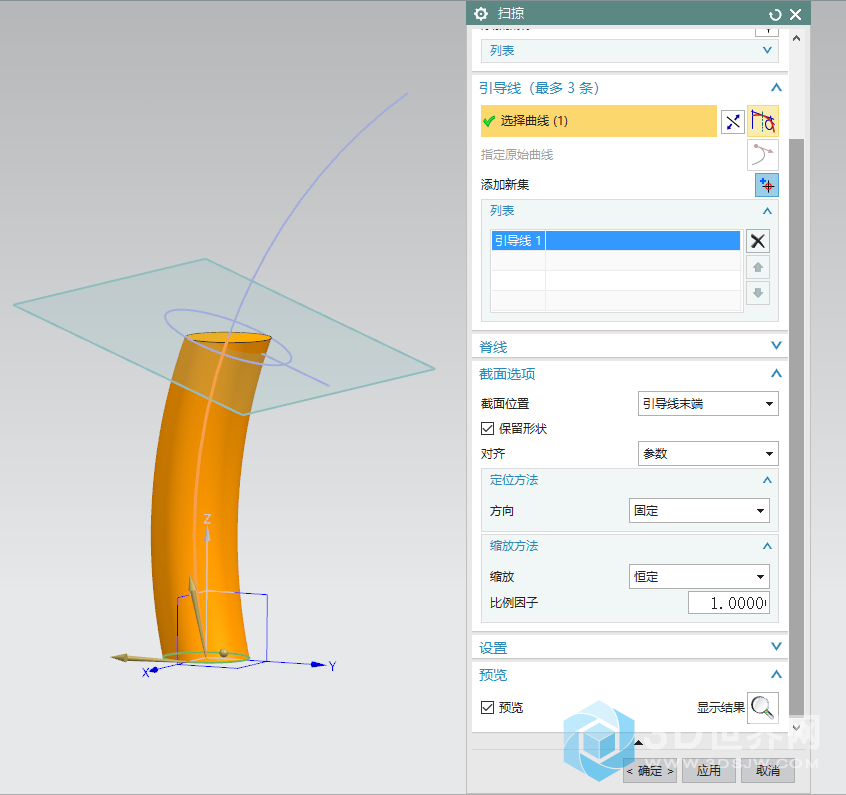The image size is (846, 795).
Task: Toggle the 保留形状 checkbox
Action: (x=487, y=429)
